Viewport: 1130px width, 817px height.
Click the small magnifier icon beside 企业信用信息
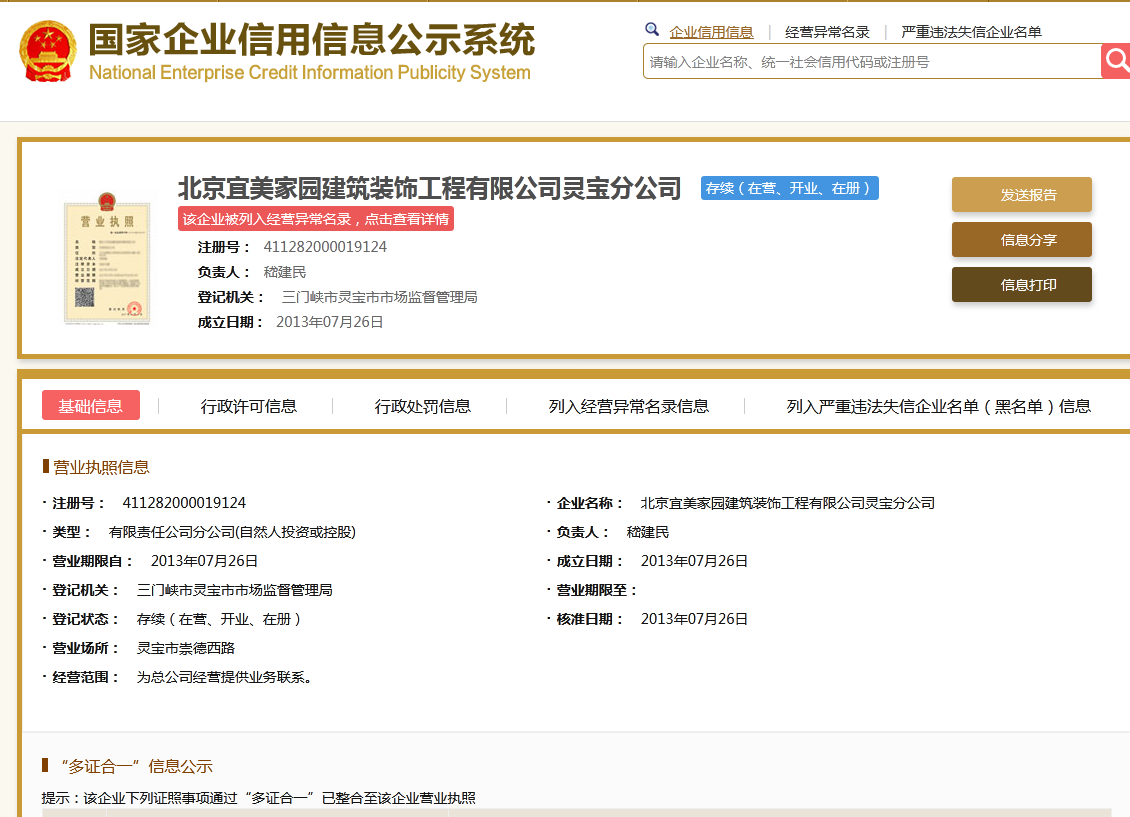point(651,30)
